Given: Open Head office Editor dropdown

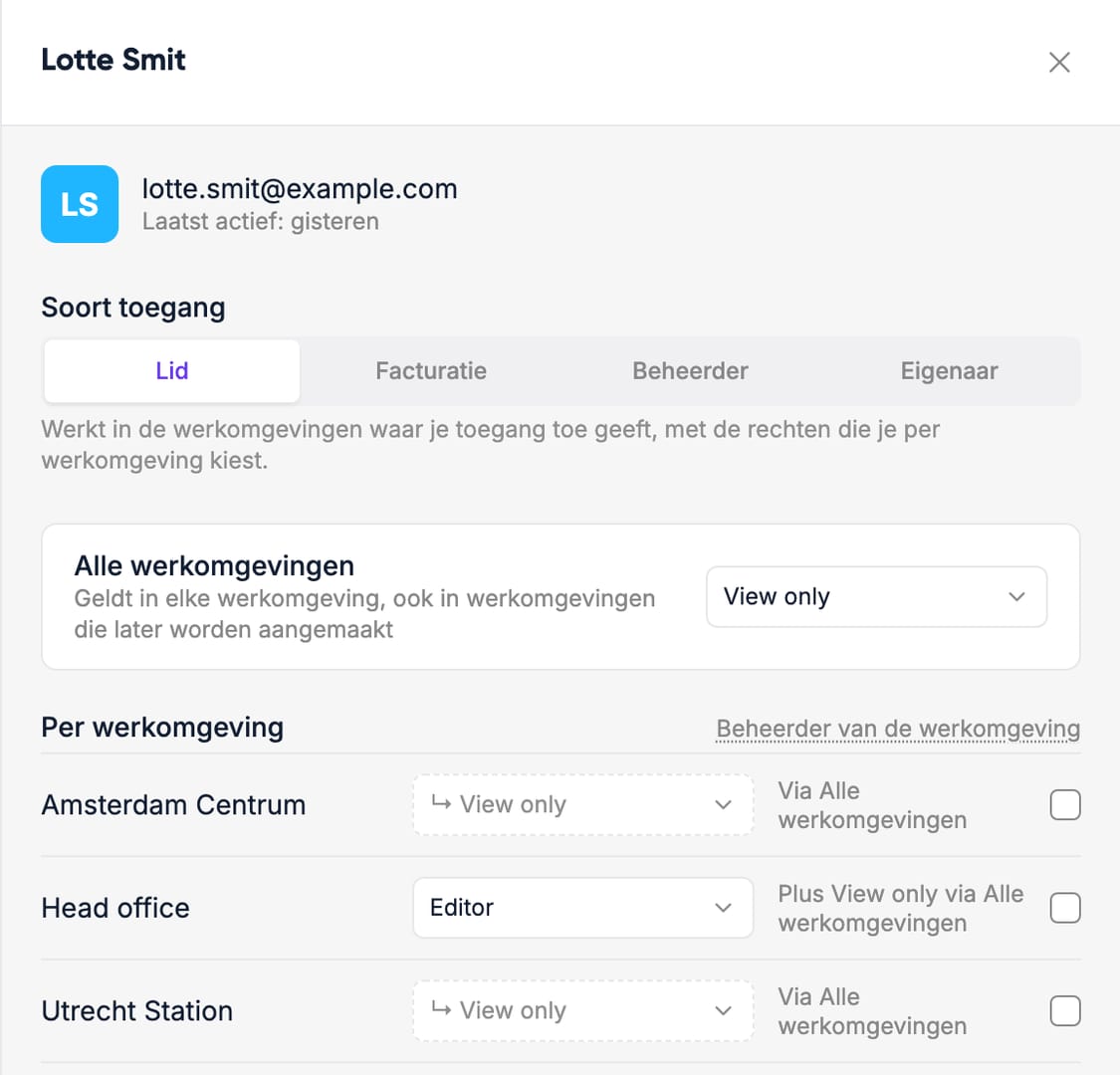Looking at the screenshot, I should 582,908.
